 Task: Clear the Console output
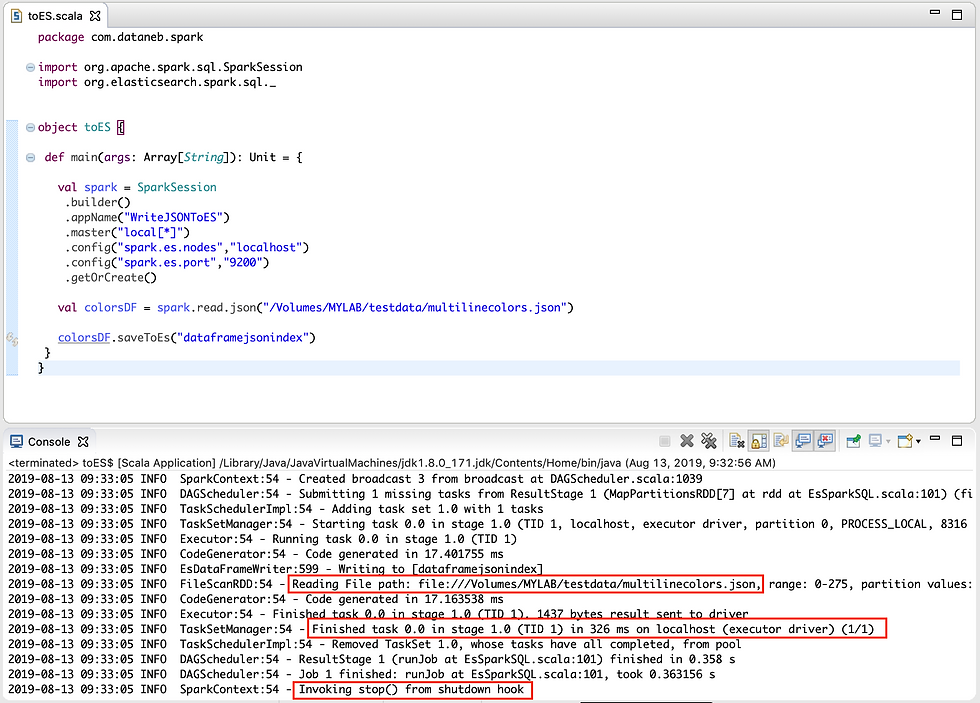click(x=737, y=441)
